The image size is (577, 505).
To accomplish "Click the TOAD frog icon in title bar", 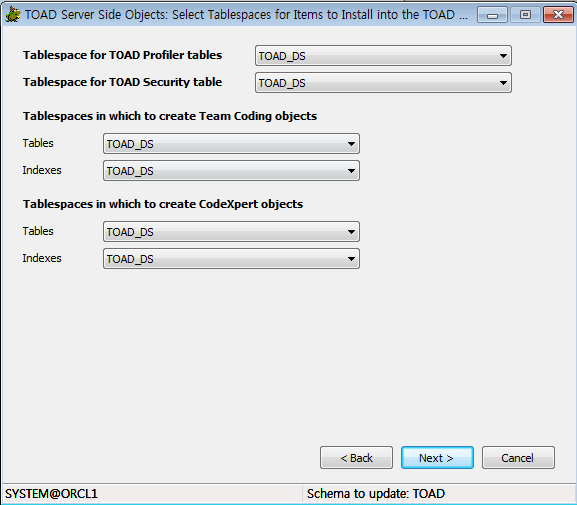I will pos(13,15).
